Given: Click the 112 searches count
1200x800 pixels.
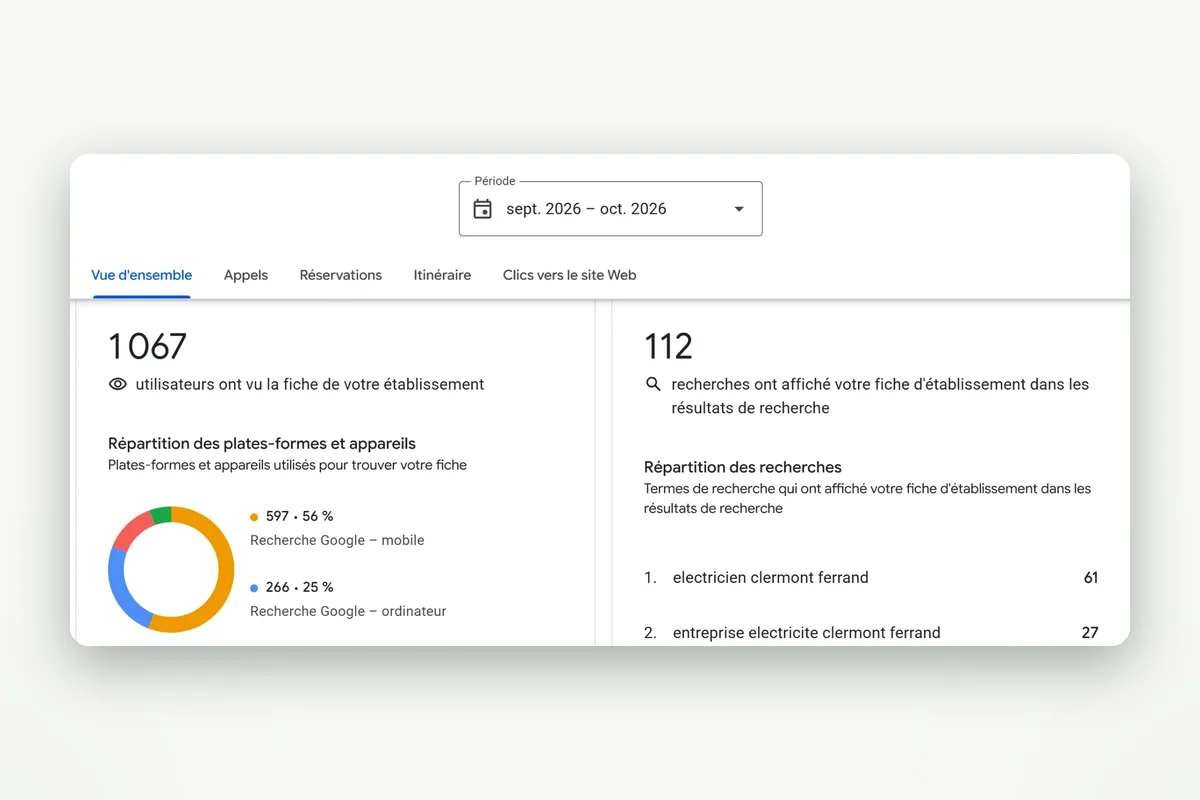Looking at the screenshot, I should (668, 346).
